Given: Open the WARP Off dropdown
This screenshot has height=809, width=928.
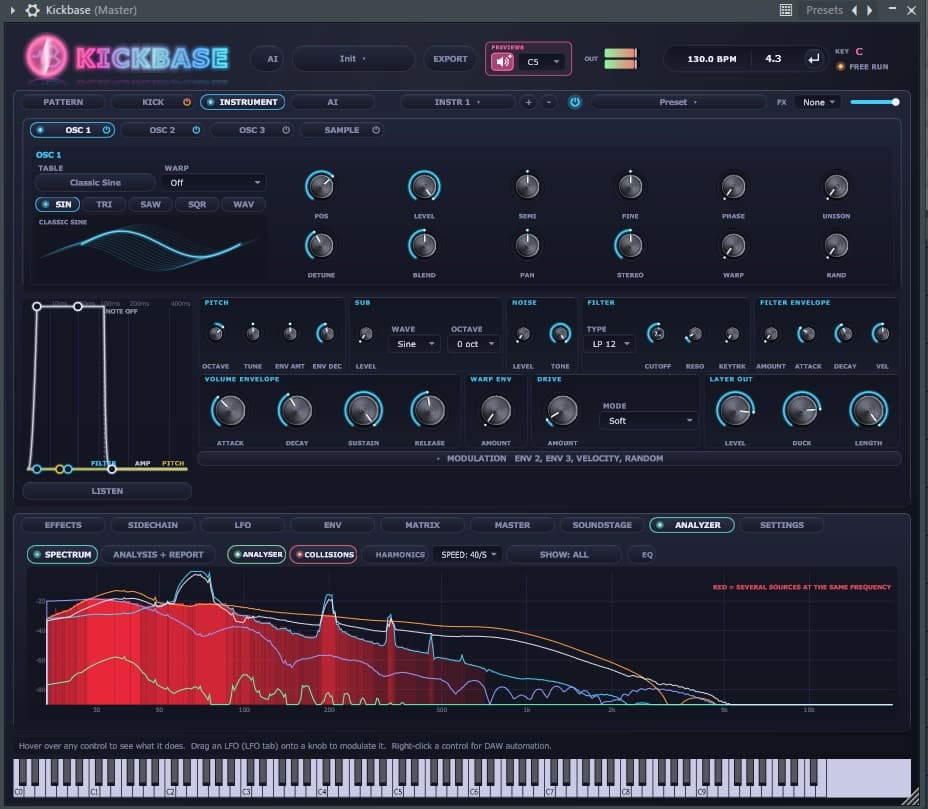Looking at the screenshot, I should pyautogui.click(x=215, y=183).
